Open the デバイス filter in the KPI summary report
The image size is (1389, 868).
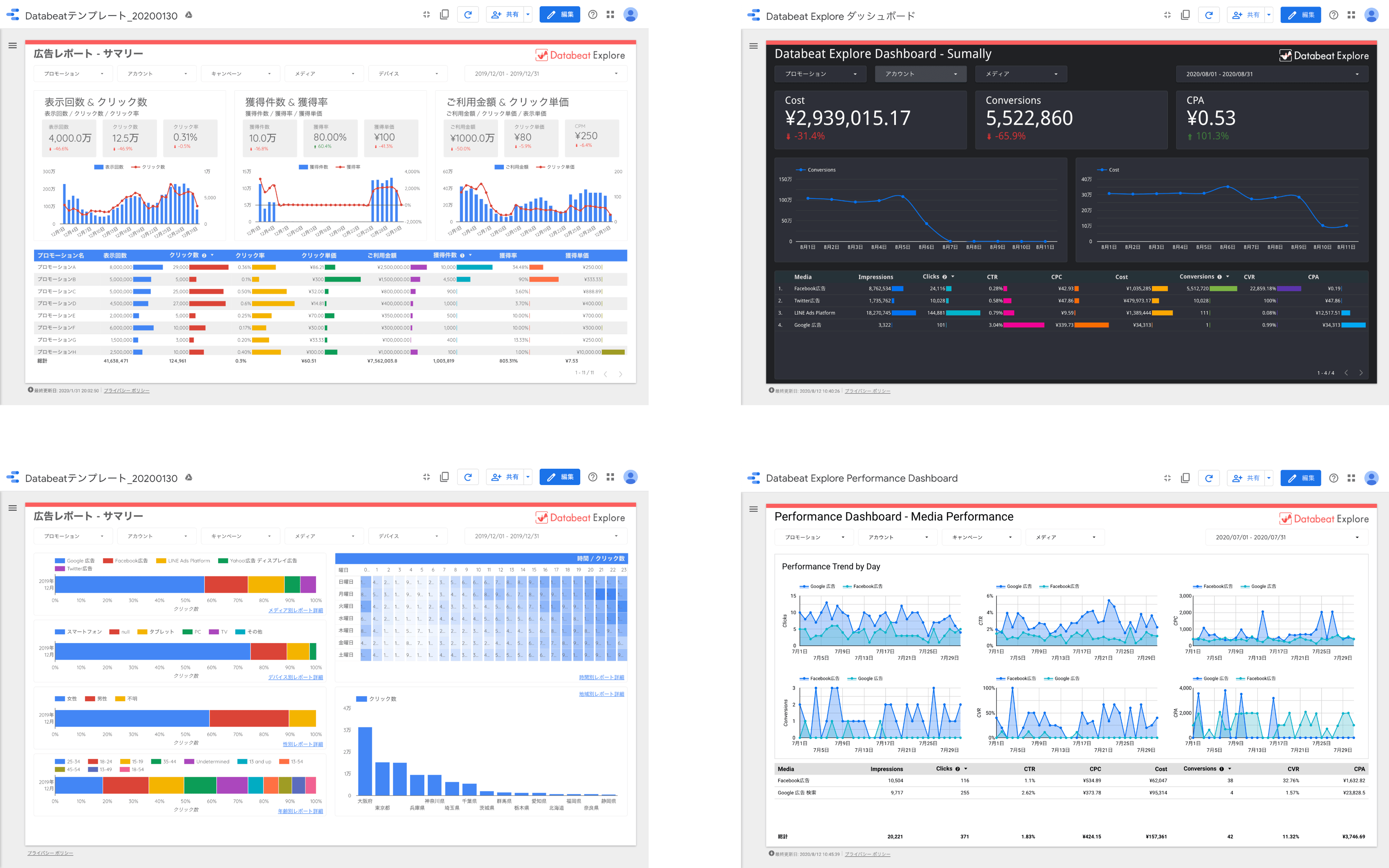408,73
